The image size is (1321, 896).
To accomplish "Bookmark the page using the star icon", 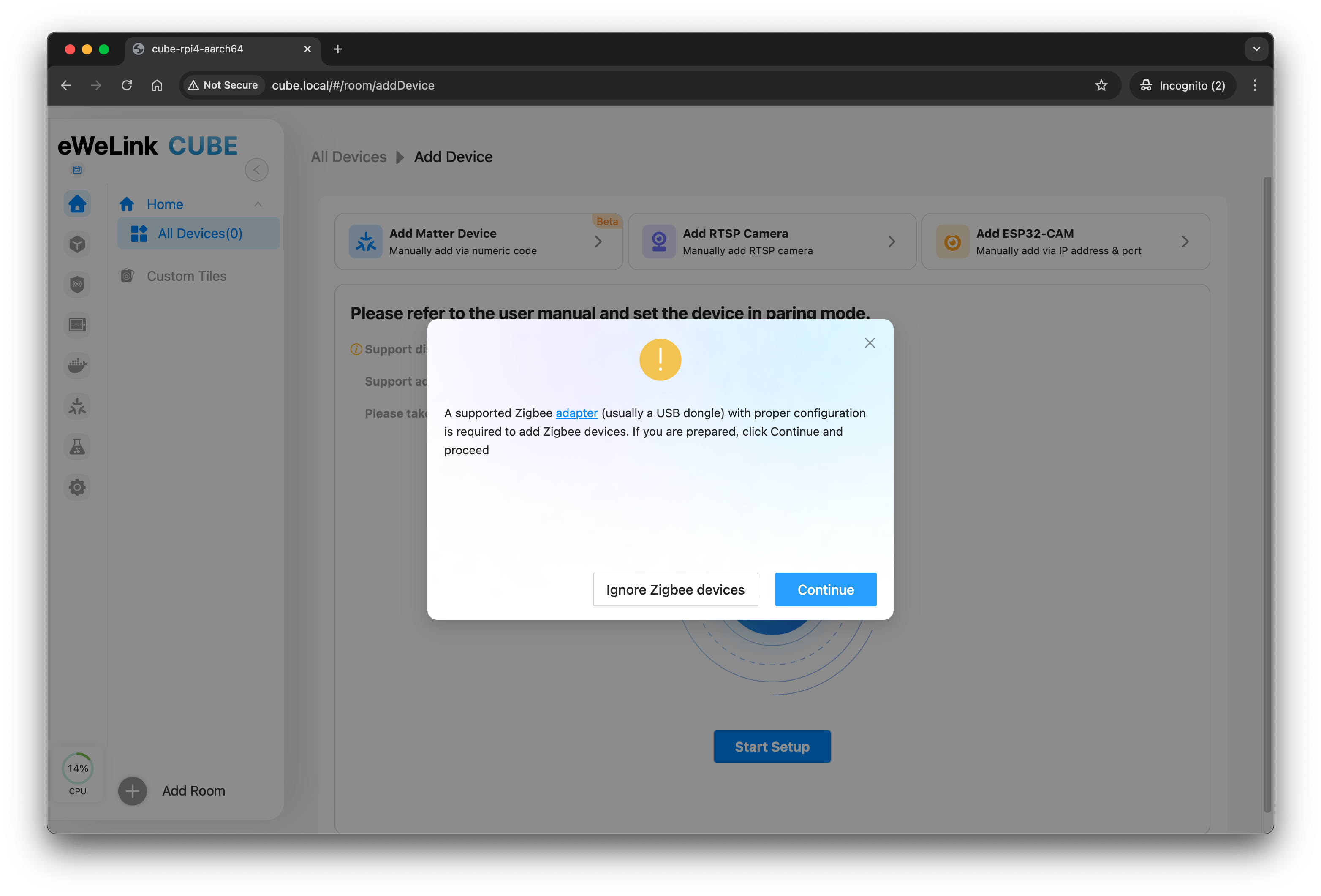I will (x=1101, y=85).
